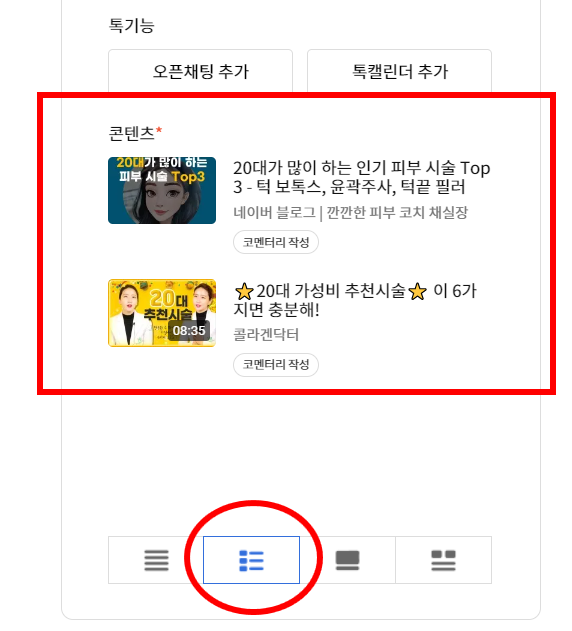572x631 pixels.
Task: Select the two-column grid layout icon
Action: [443, 560]
